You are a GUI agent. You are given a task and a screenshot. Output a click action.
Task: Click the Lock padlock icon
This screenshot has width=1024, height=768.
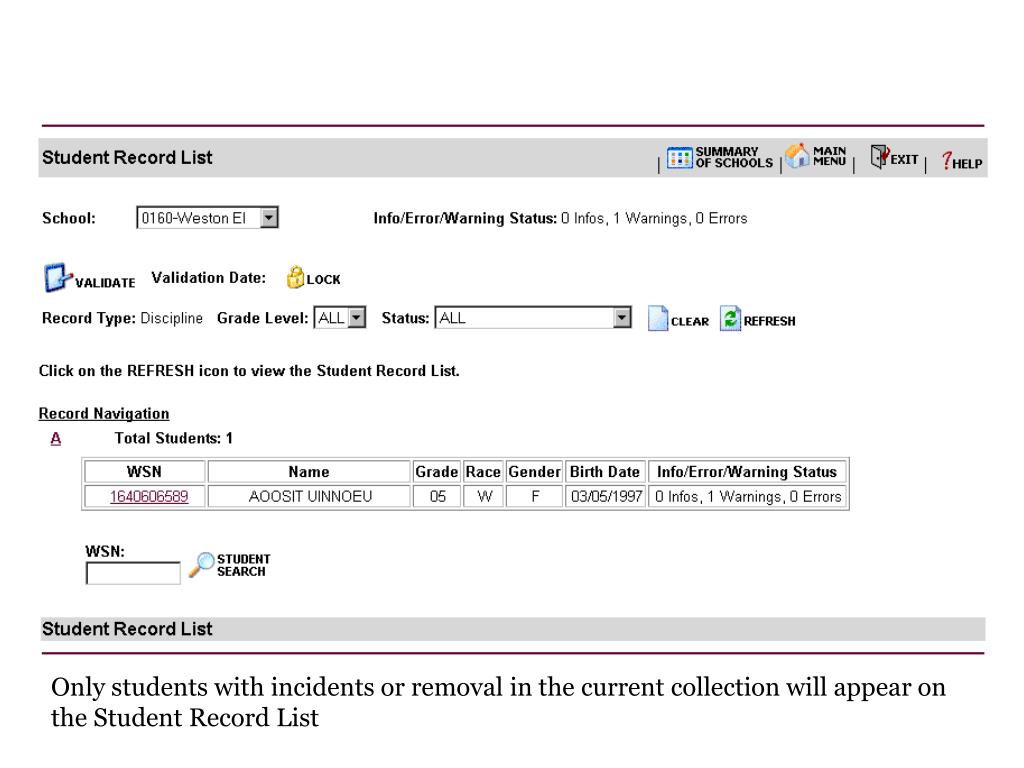295,277
